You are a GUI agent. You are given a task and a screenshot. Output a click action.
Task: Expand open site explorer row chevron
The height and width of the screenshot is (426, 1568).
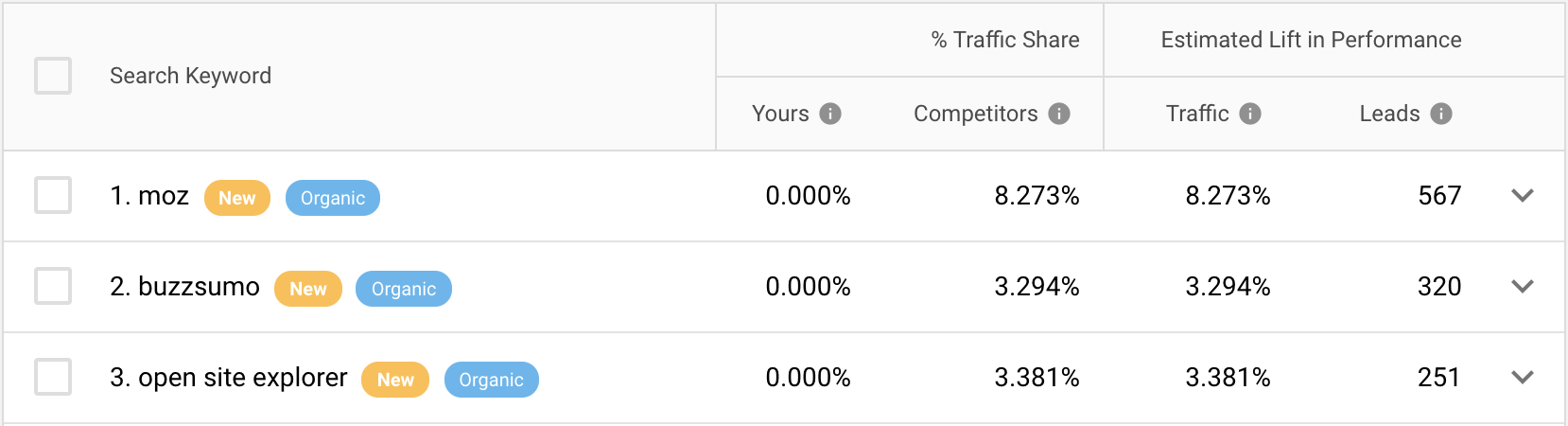pos(1523,378)
